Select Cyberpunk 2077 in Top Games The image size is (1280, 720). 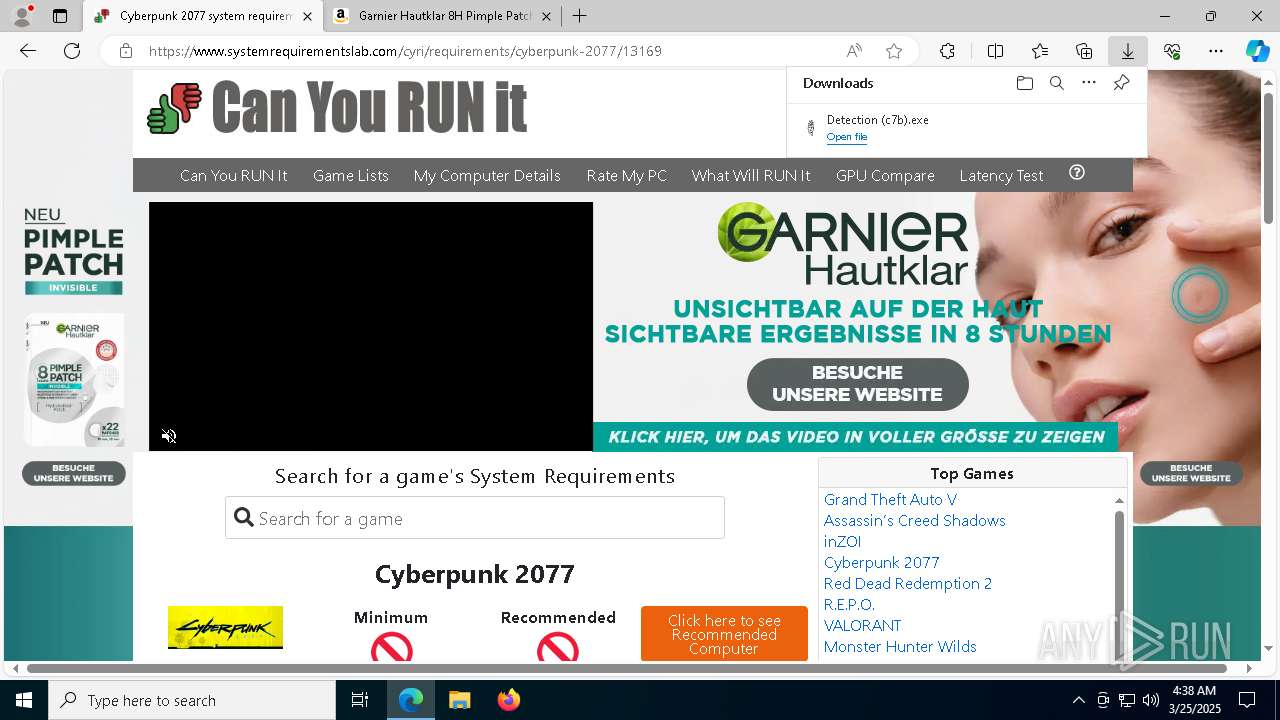coord(881,562)
